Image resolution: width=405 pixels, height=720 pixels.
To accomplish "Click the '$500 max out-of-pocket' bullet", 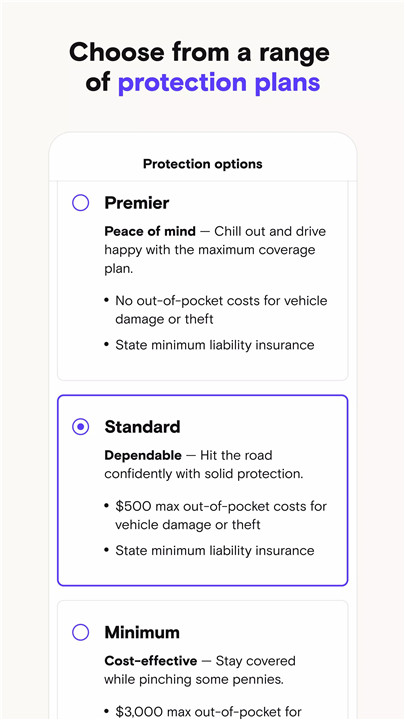I will click(x=221, y=515).
